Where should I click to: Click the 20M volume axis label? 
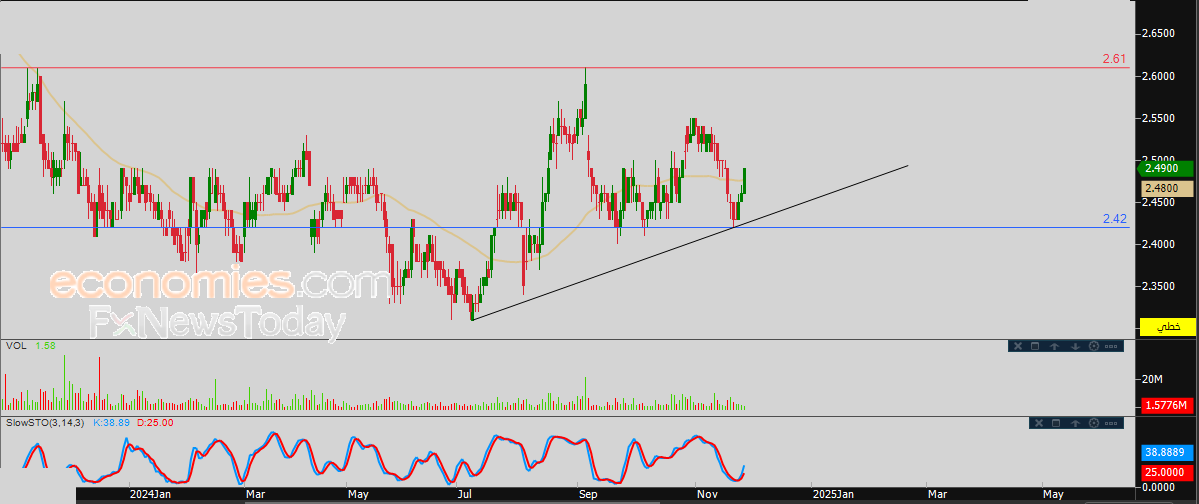[1152, 379]
